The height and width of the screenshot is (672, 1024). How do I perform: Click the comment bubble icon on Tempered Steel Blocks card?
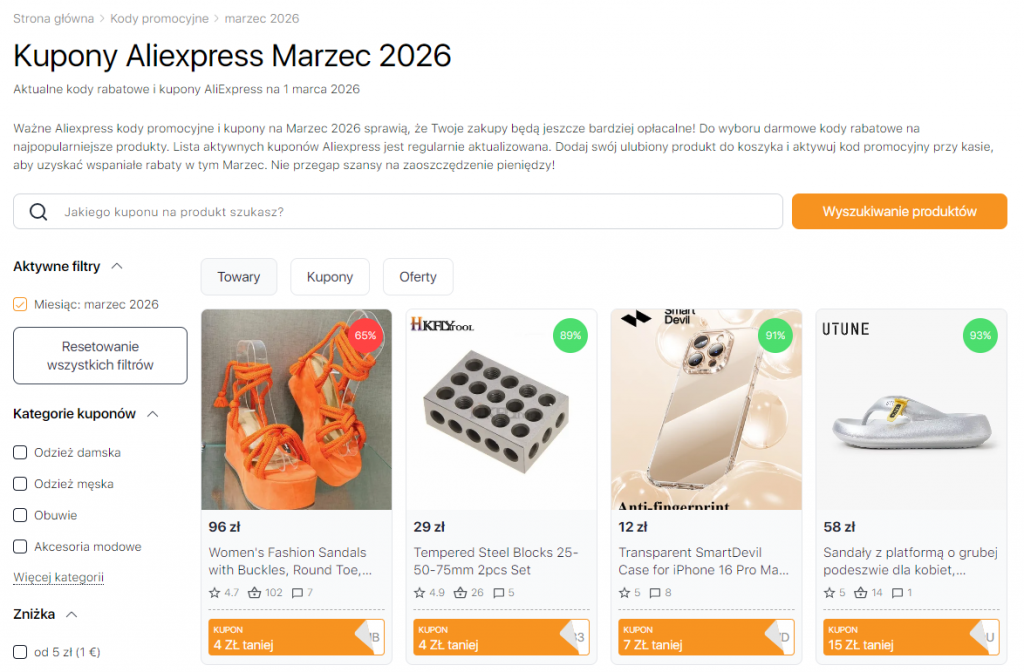[x=496, y=592]
